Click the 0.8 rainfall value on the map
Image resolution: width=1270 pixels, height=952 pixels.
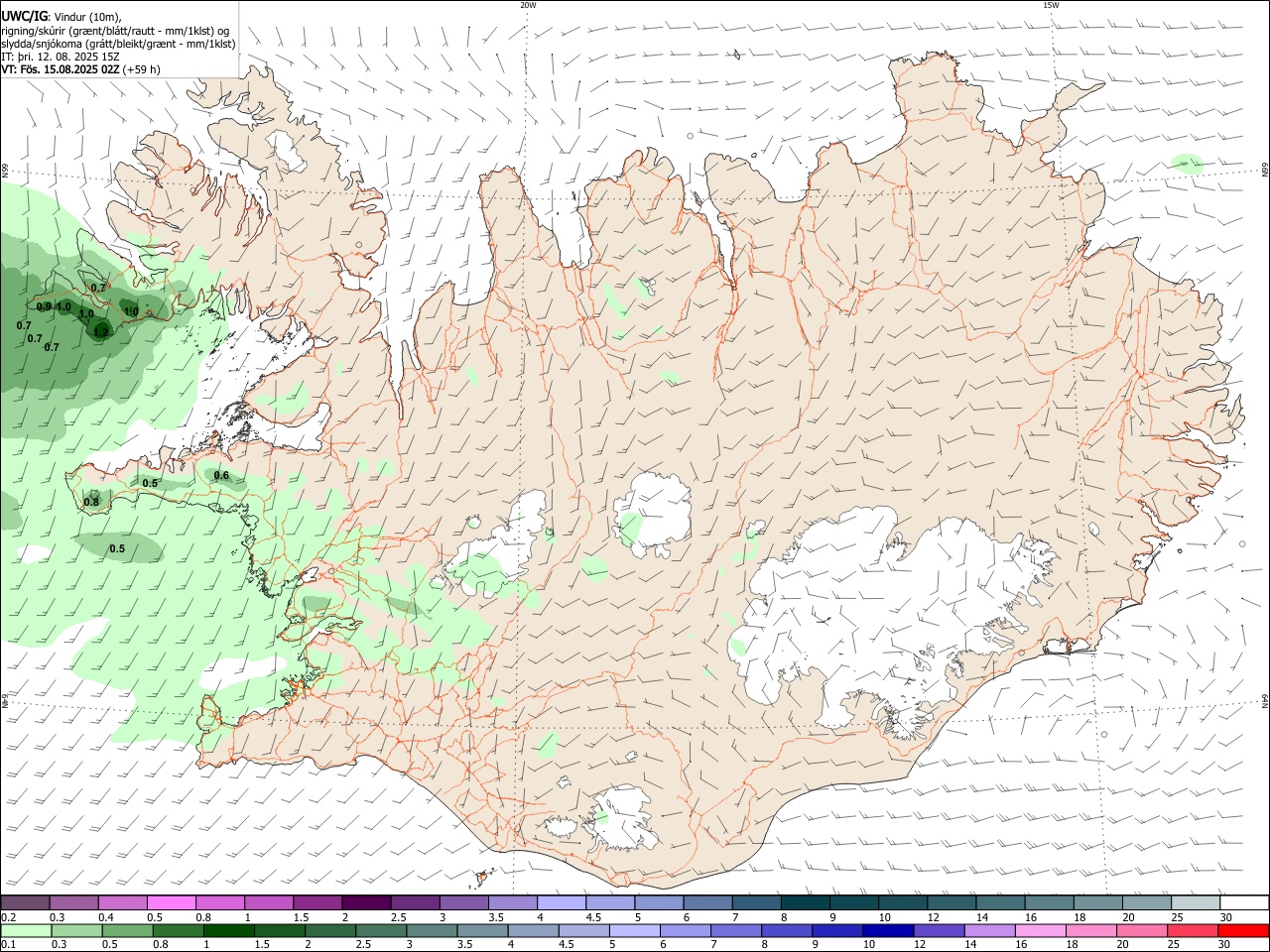tap(91, 502)
